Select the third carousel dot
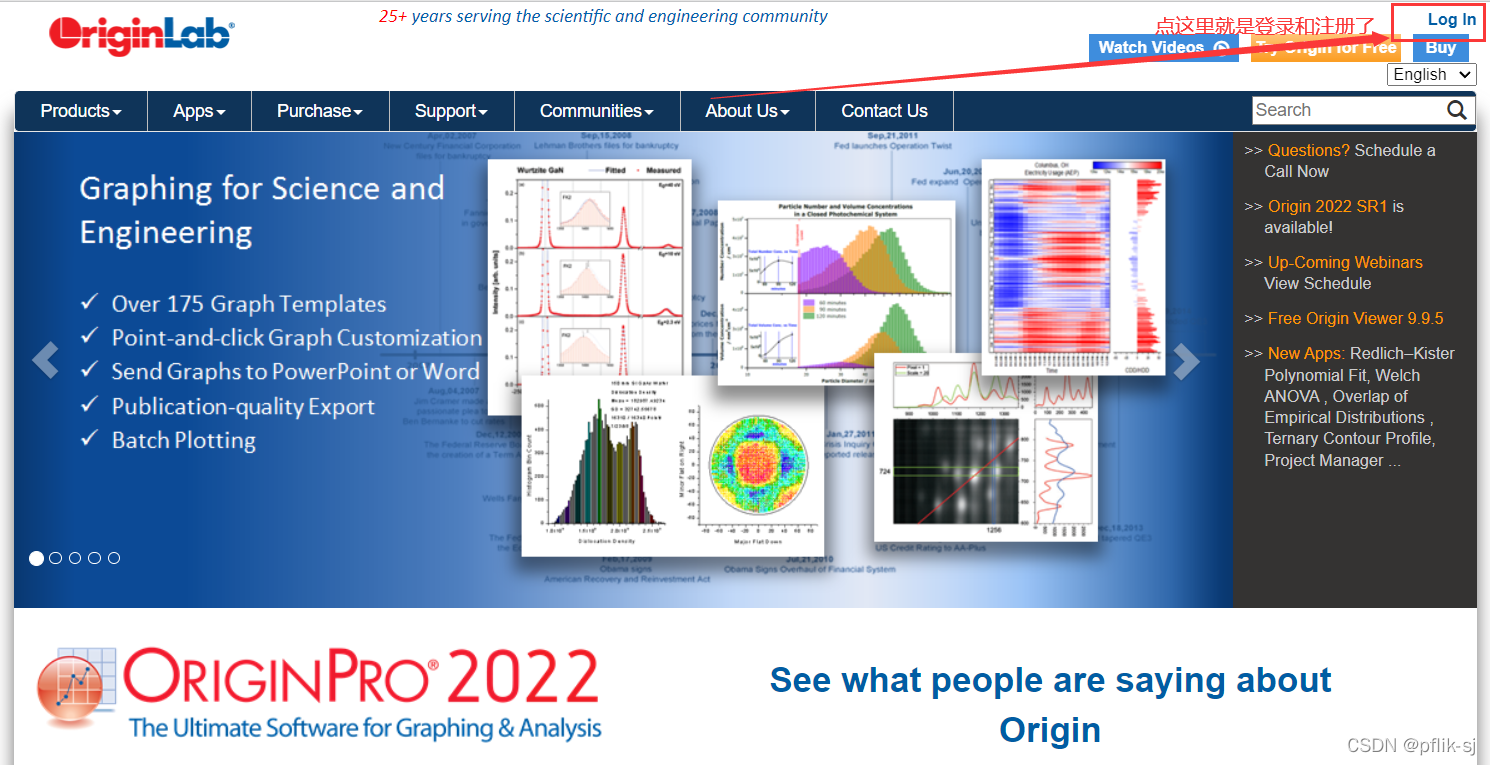Image resolution: width=1490 pixels, height=765 pixels. click(x=75, y=558)
